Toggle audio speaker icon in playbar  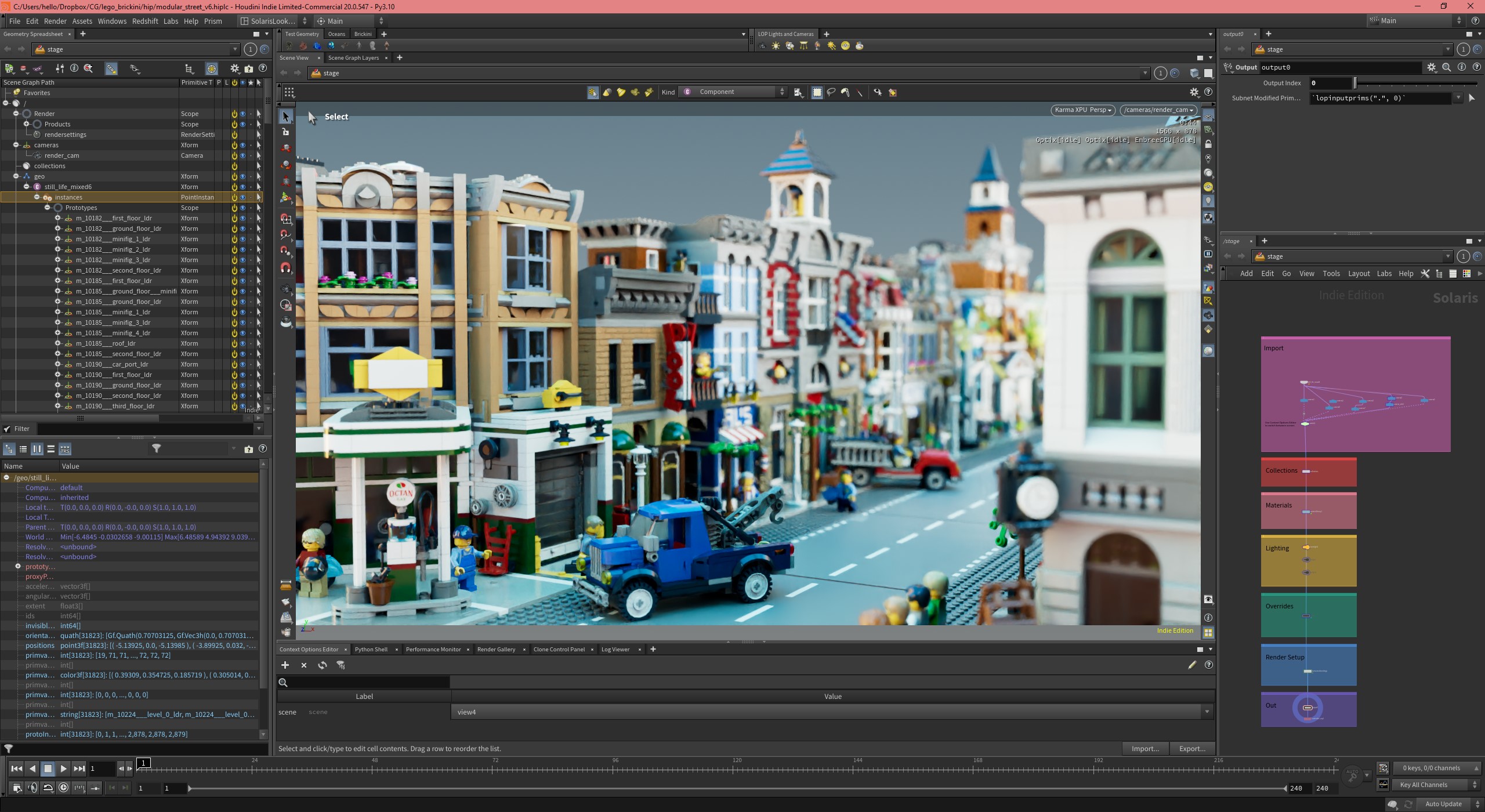tap(32, 788)
